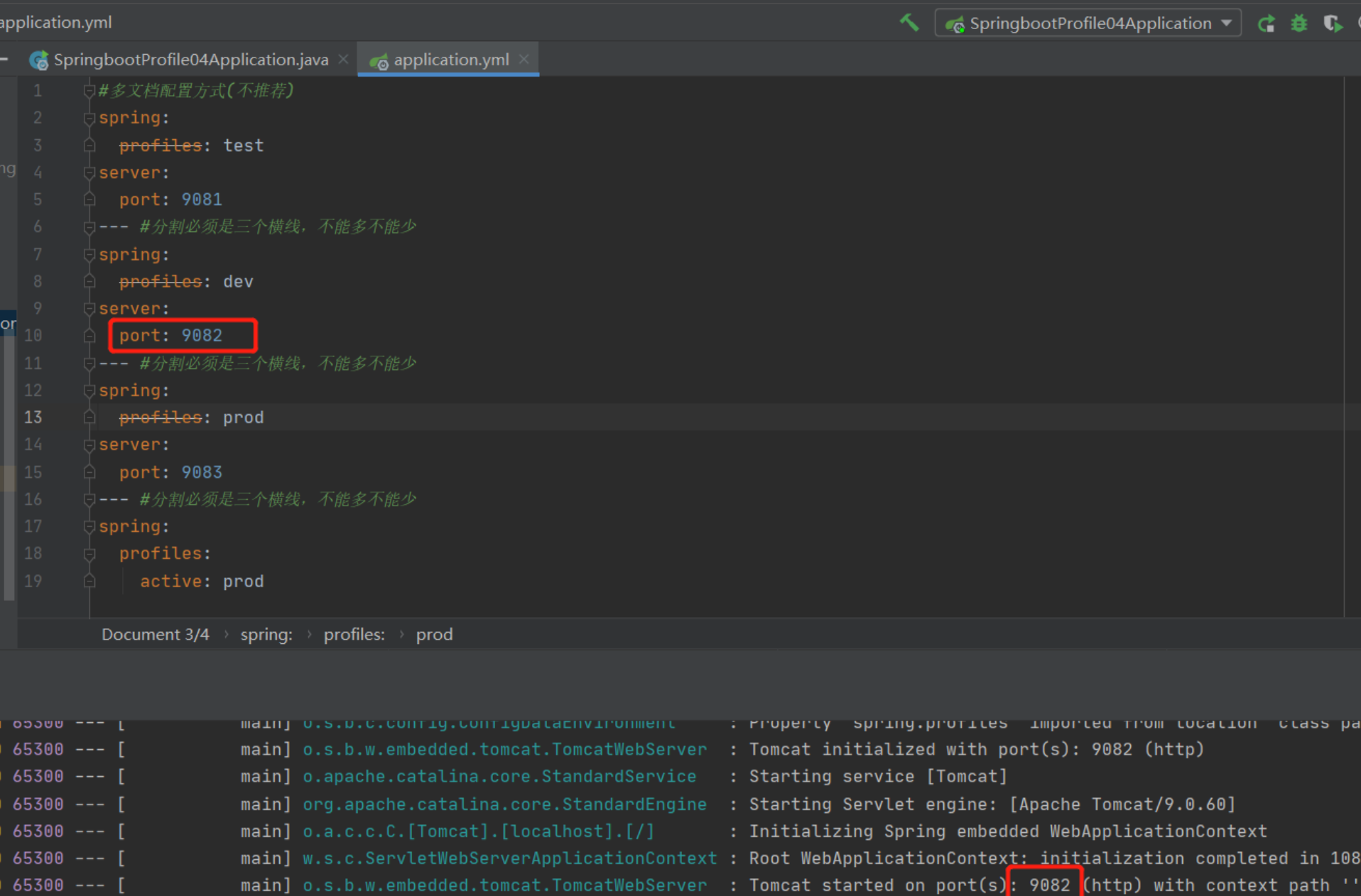
Task: Close the SpringbootProfile04Application.java tab
Action: [x=343, y=59]
